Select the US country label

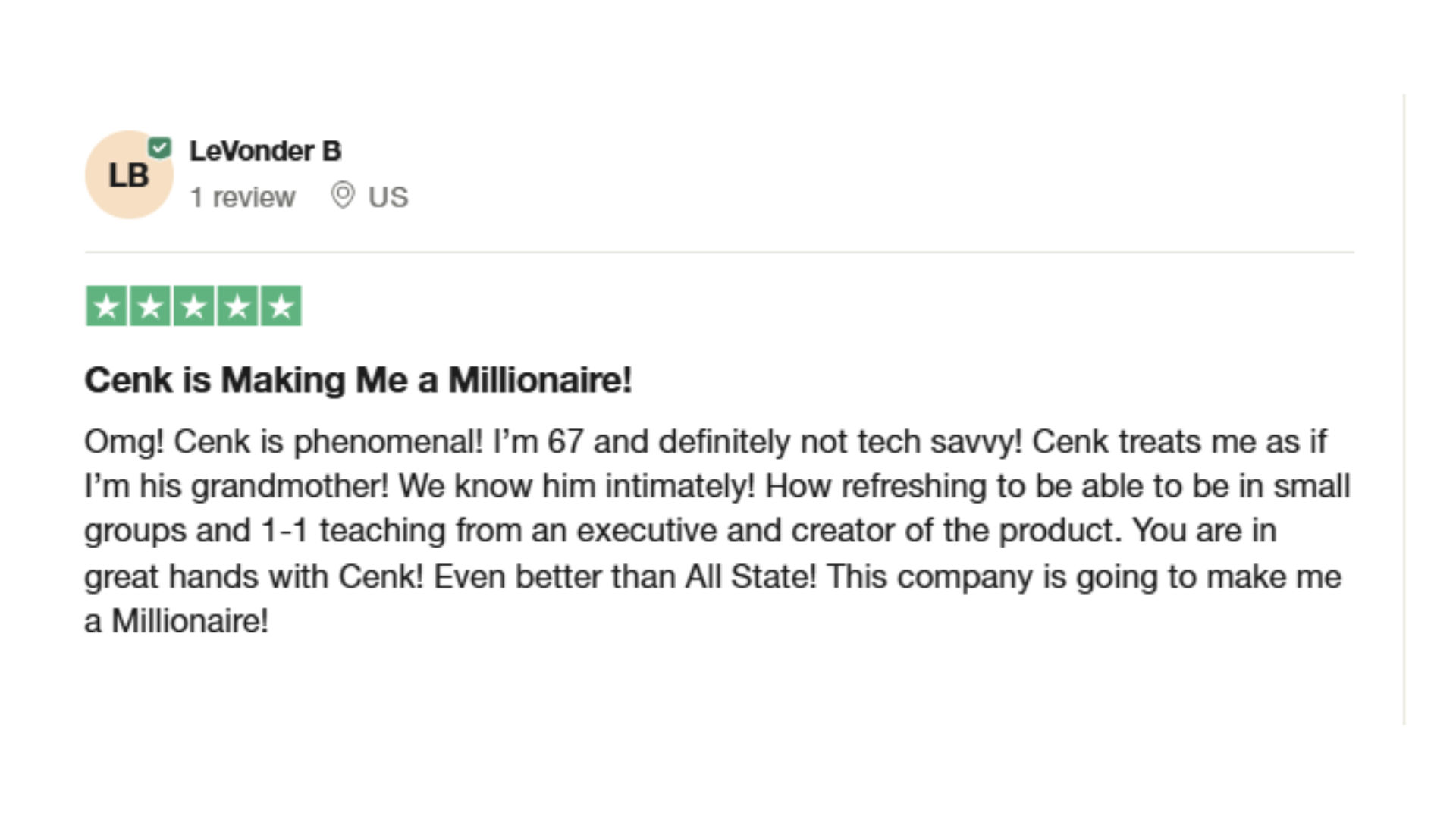click(388, 197)
